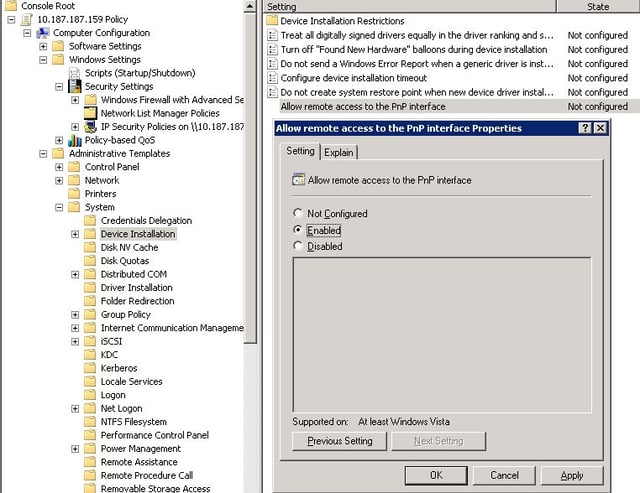640x493 pixels.
Task: Click the 'Treat all digitally signed drivers' policy icon
Action: coord(272,35)
